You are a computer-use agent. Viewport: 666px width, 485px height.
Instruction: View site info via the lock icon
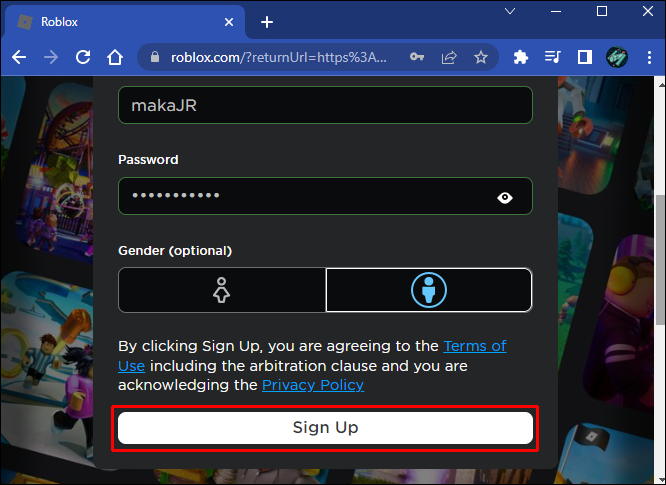155,57
